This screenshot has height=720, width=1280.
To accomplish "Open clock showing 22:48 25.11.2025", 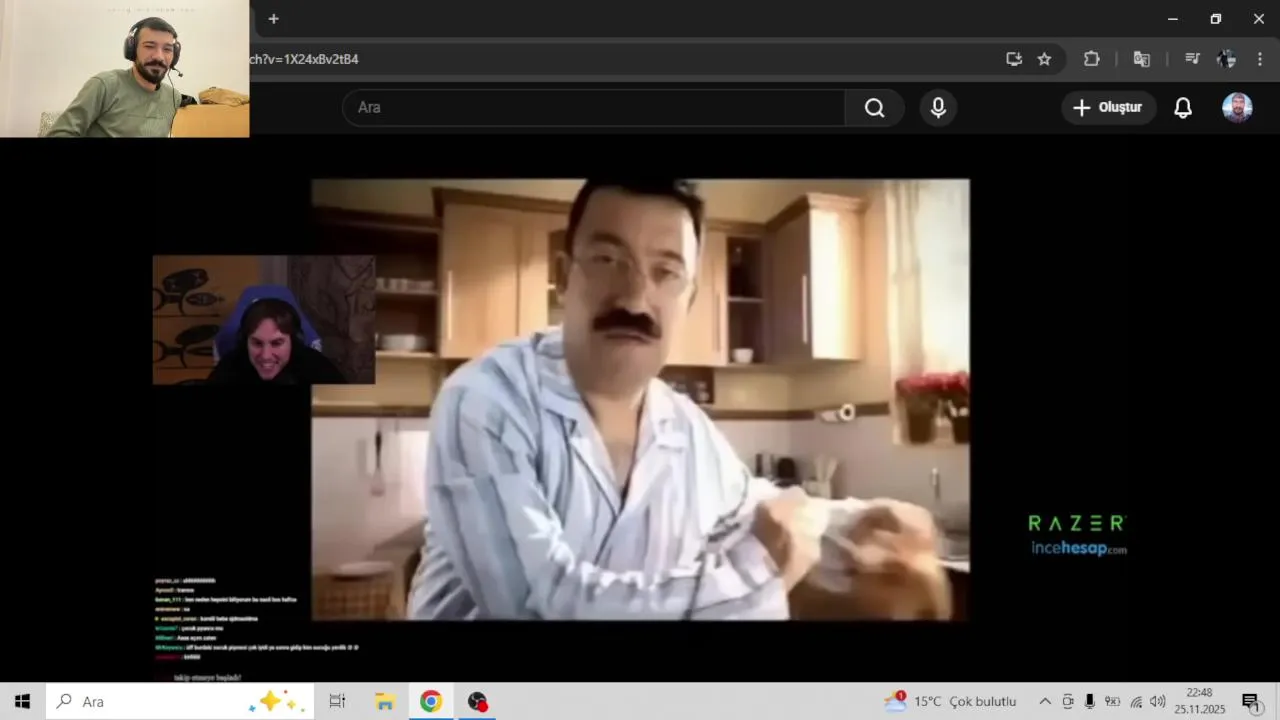I will (x=1200, y=701).
